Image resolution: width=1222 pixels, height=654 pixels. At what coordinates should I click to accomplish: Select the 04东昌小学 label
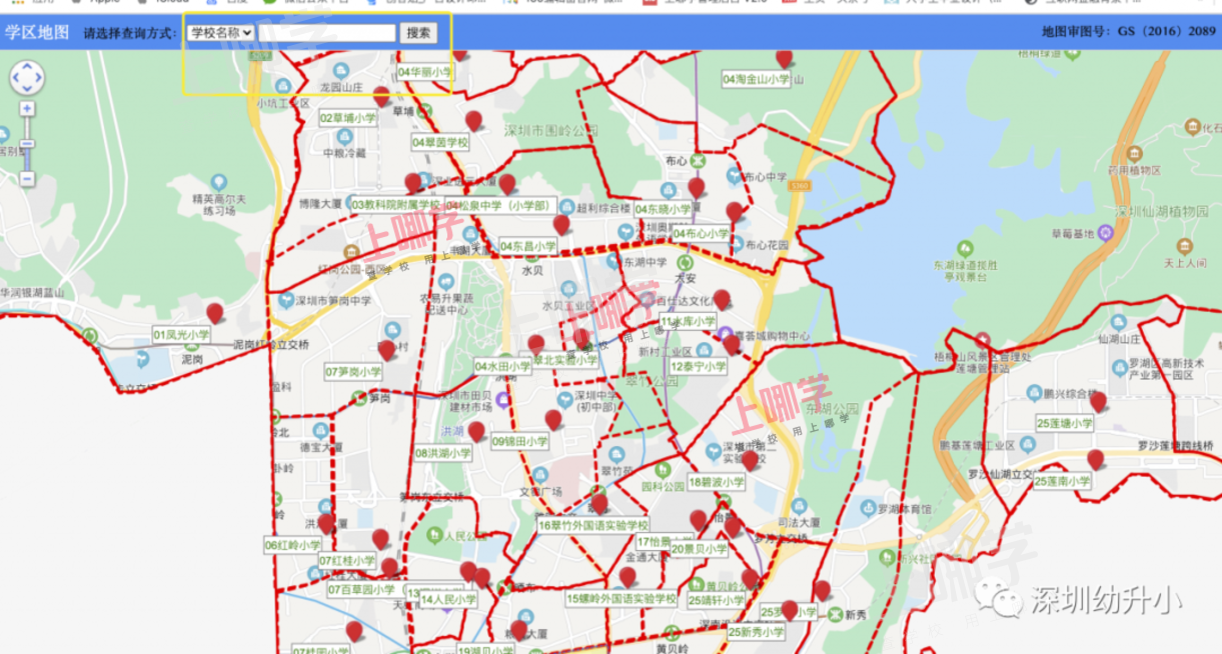pos(528,246)
